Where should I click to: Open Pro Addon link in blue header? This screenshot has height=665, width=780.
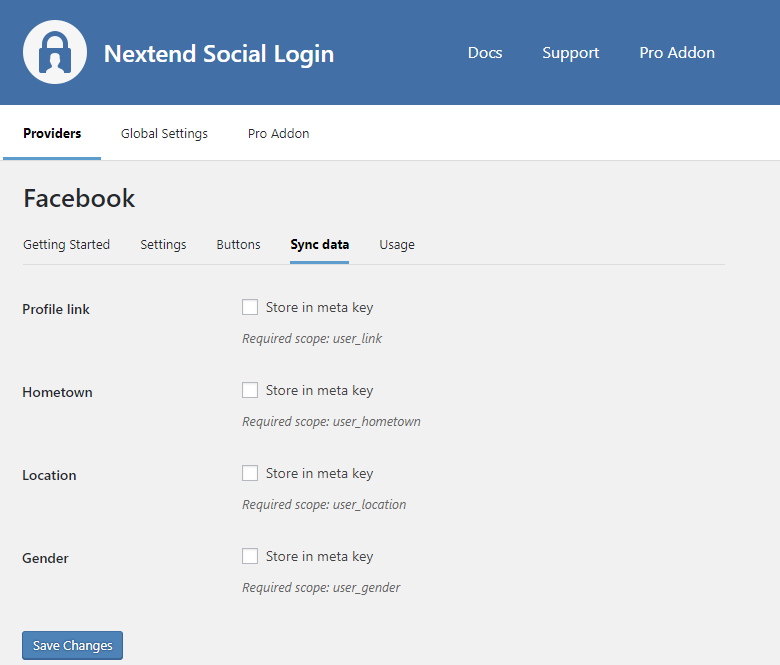[x=677, y=53]
